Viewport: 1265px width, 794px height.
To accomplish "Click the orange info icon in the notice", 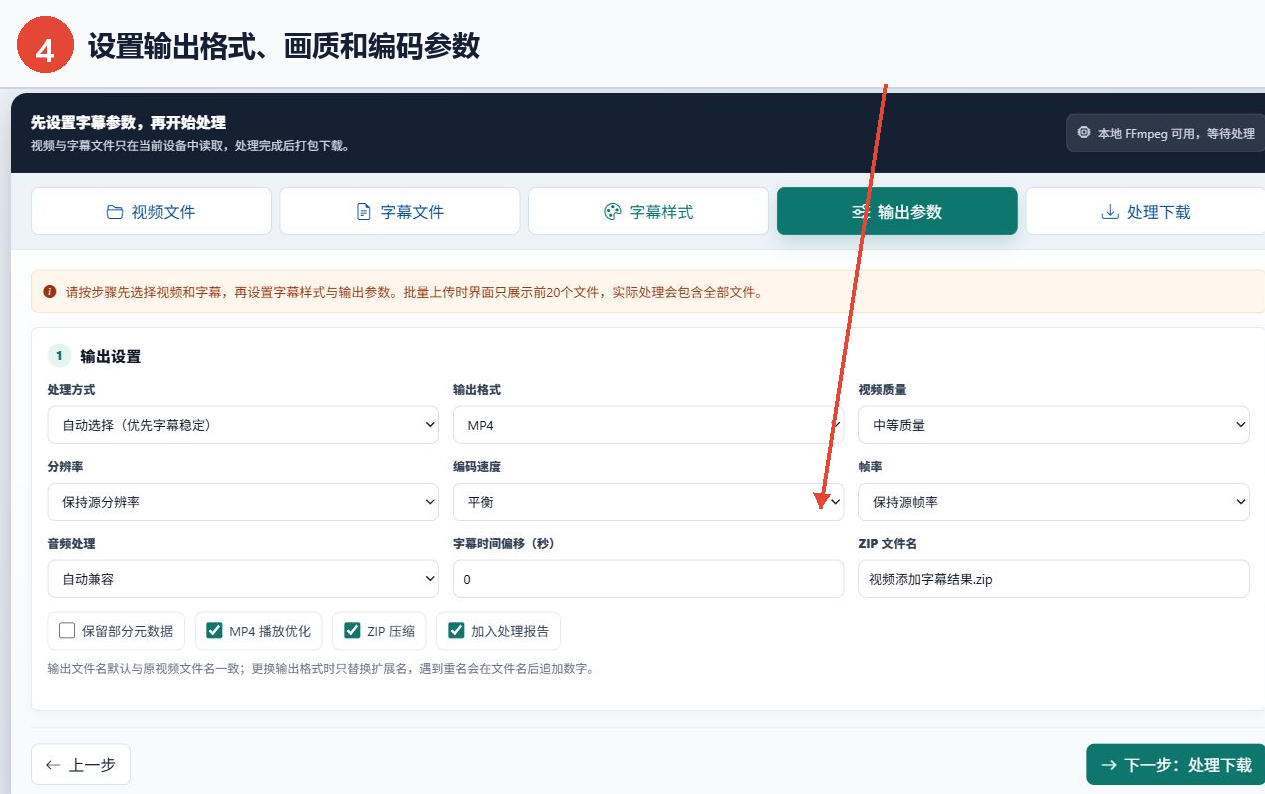I will 50,293.
